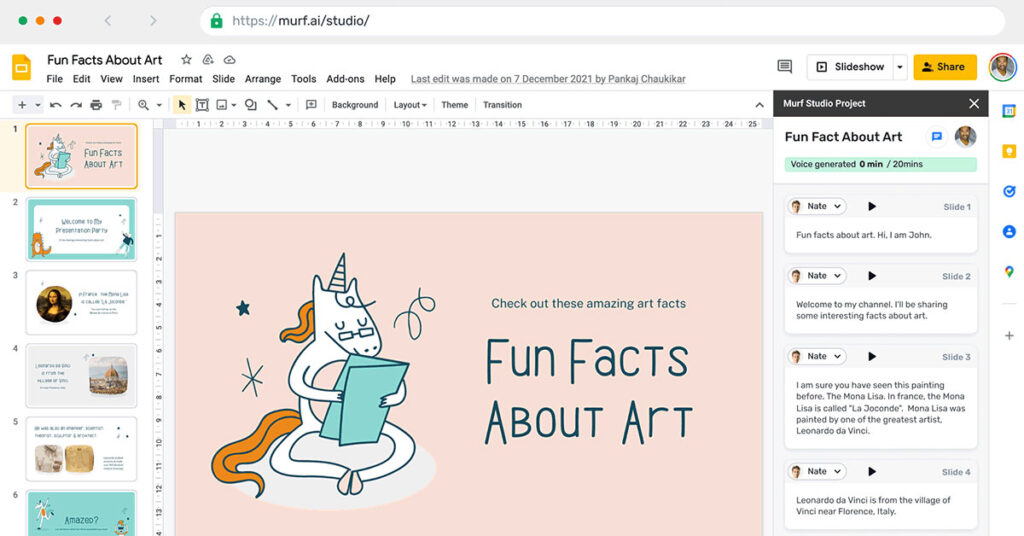The width and height of the screenshot is (1024, 536).
Task: Open Slideshow options dropdown arrow
Action: coord(900,67)
